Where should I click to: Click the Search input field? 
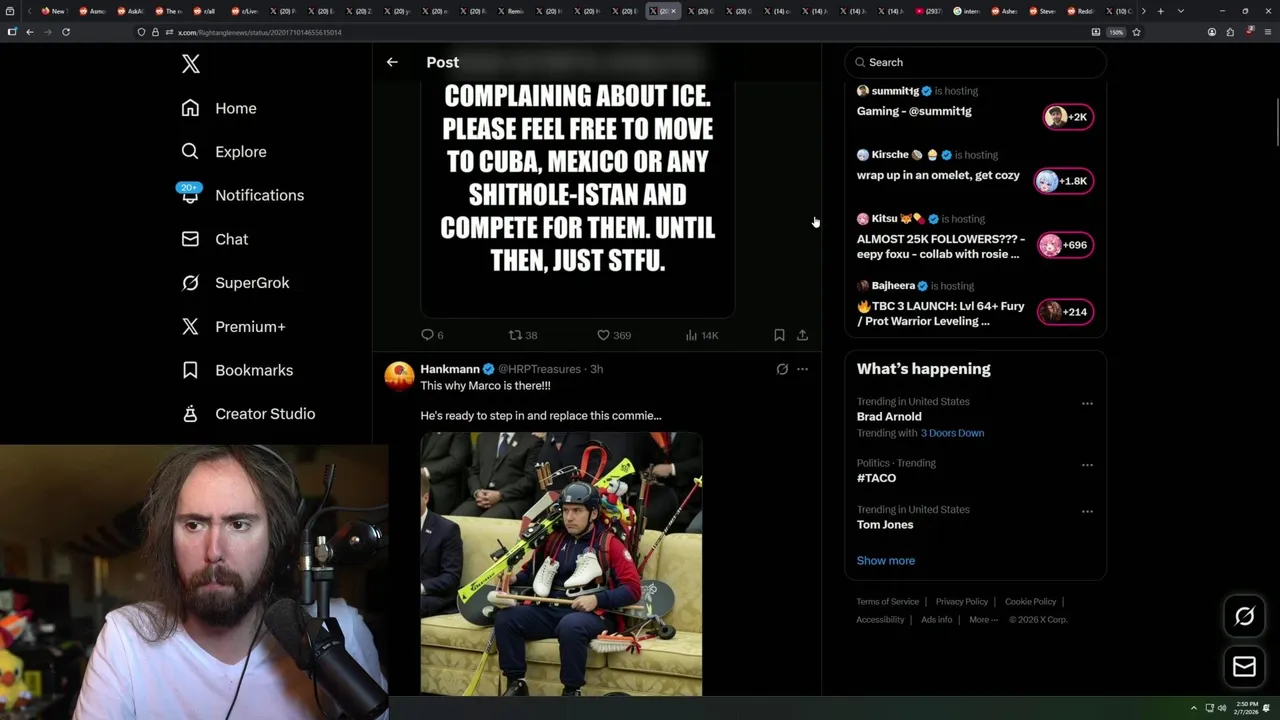click(975, 62)
